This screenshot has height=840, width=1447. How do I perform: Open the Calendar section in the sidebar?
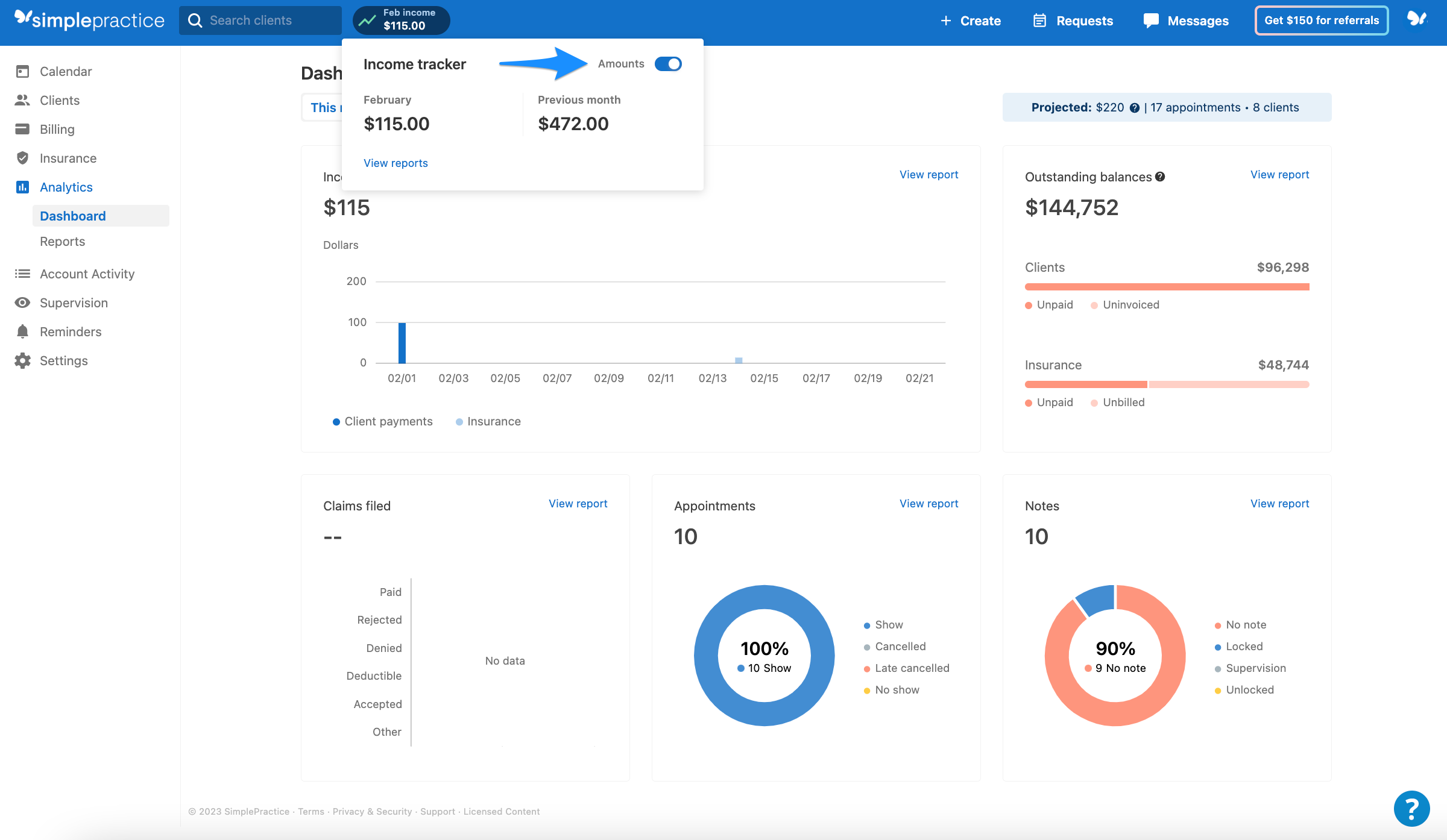coord(66,71)
